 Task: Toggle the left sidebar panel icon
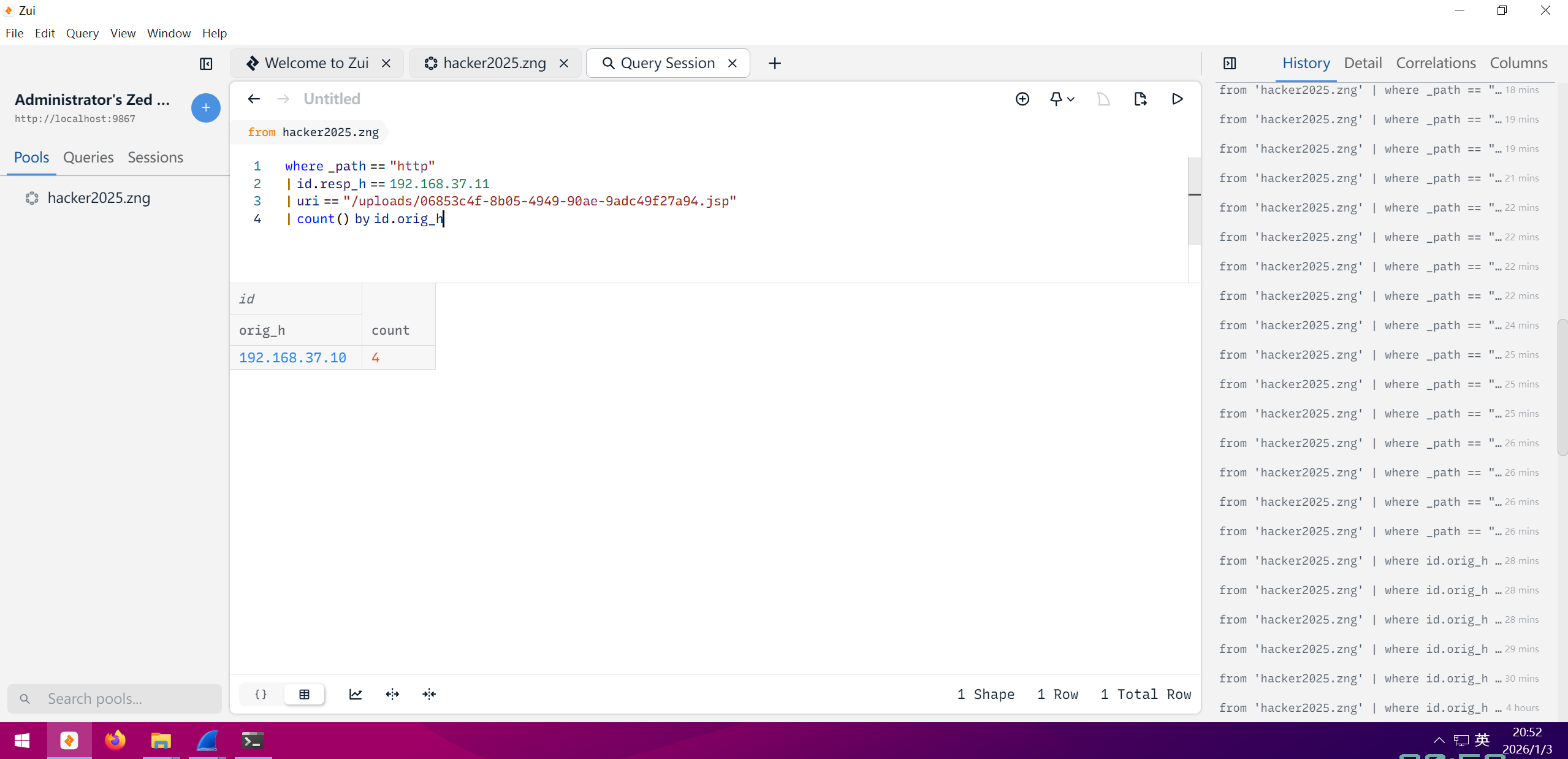[x=206, y=64]
